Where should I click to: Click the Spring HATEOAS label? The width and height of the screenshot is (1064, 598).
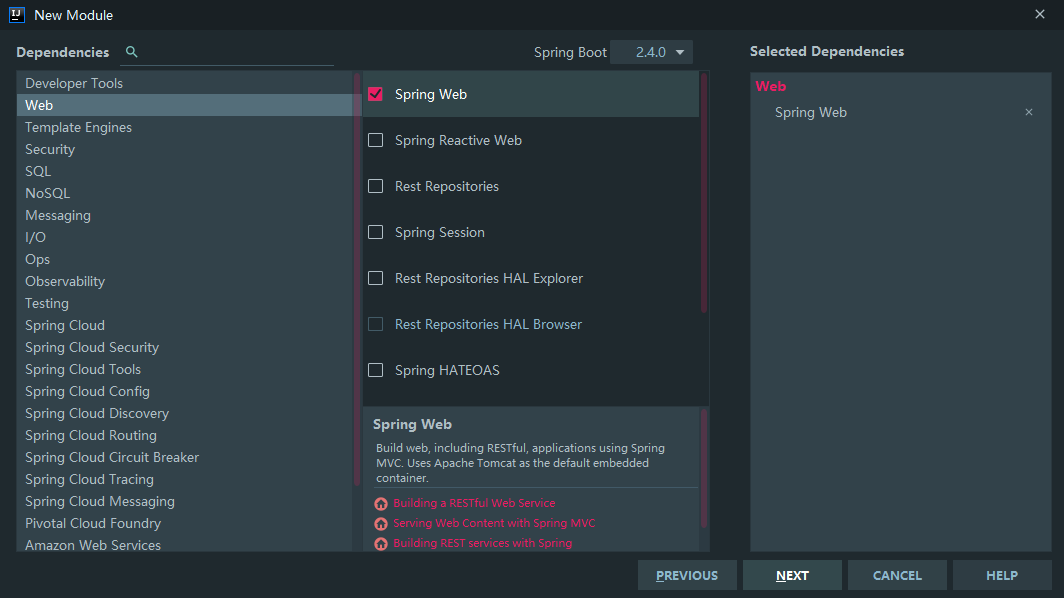point(447,371)
